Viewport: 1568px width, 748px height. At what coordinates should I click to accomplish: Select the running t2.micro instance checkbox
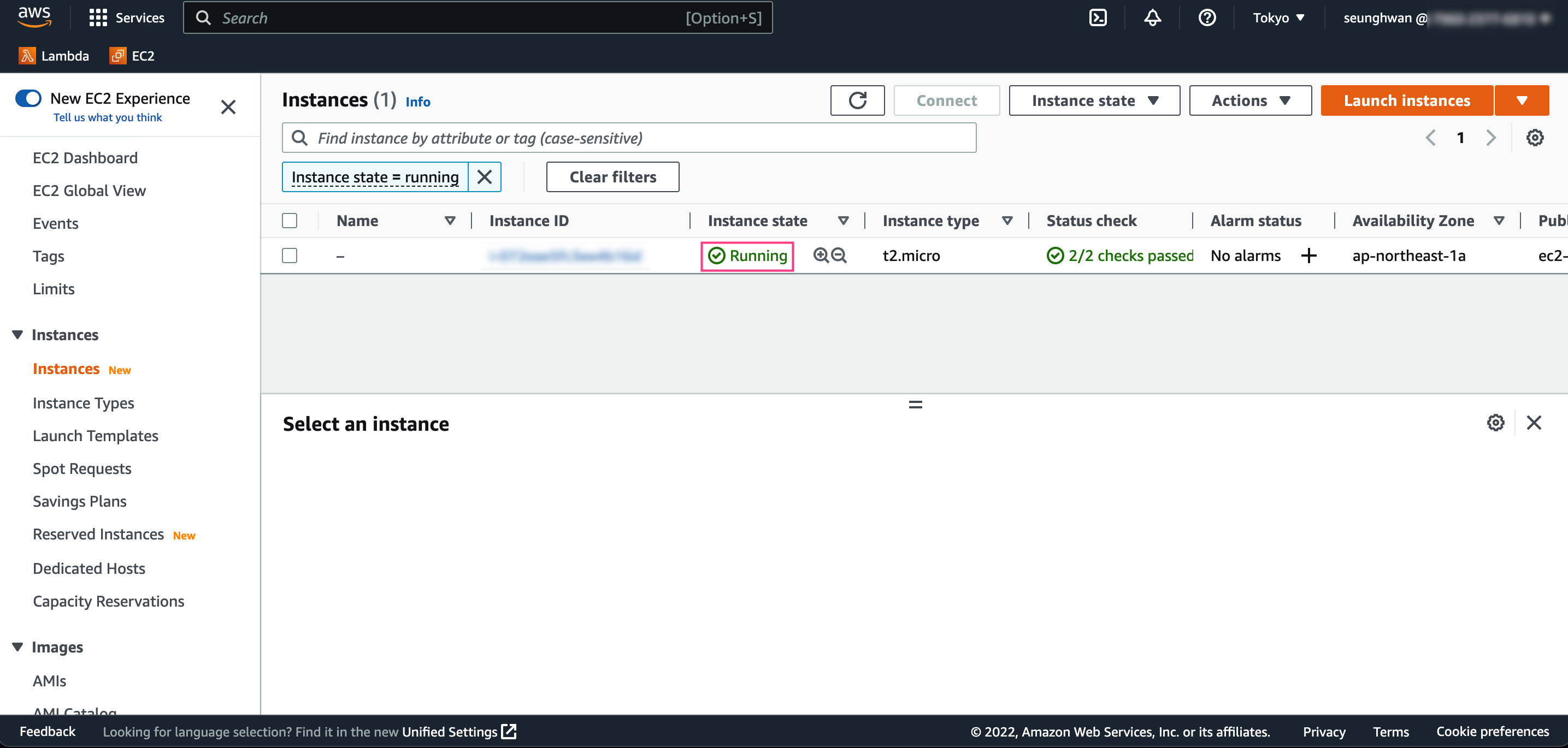coord(290,256)
